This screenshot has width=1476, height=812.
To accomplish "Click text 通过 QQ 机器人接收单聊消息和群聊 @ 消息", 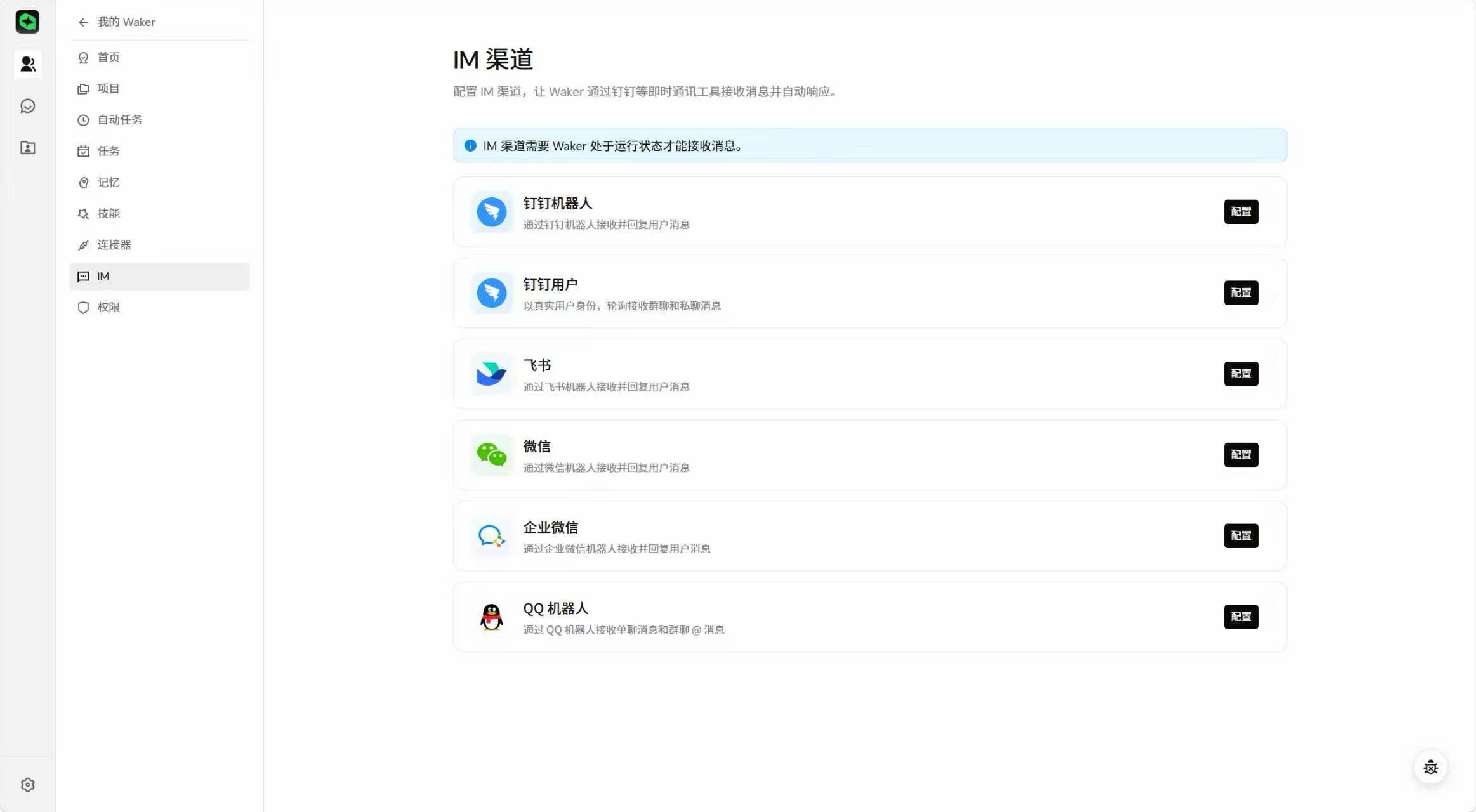I will click(624, 630).
